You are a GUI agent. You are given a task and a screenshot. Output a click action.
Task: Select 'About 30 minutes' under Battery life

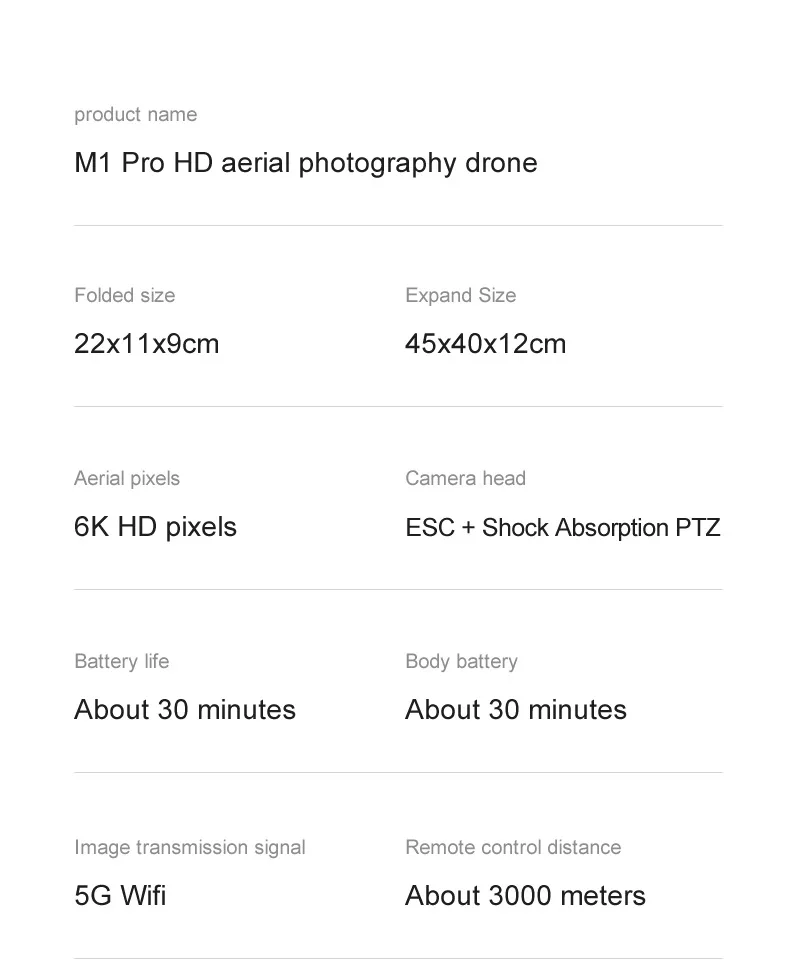(185, 710)
